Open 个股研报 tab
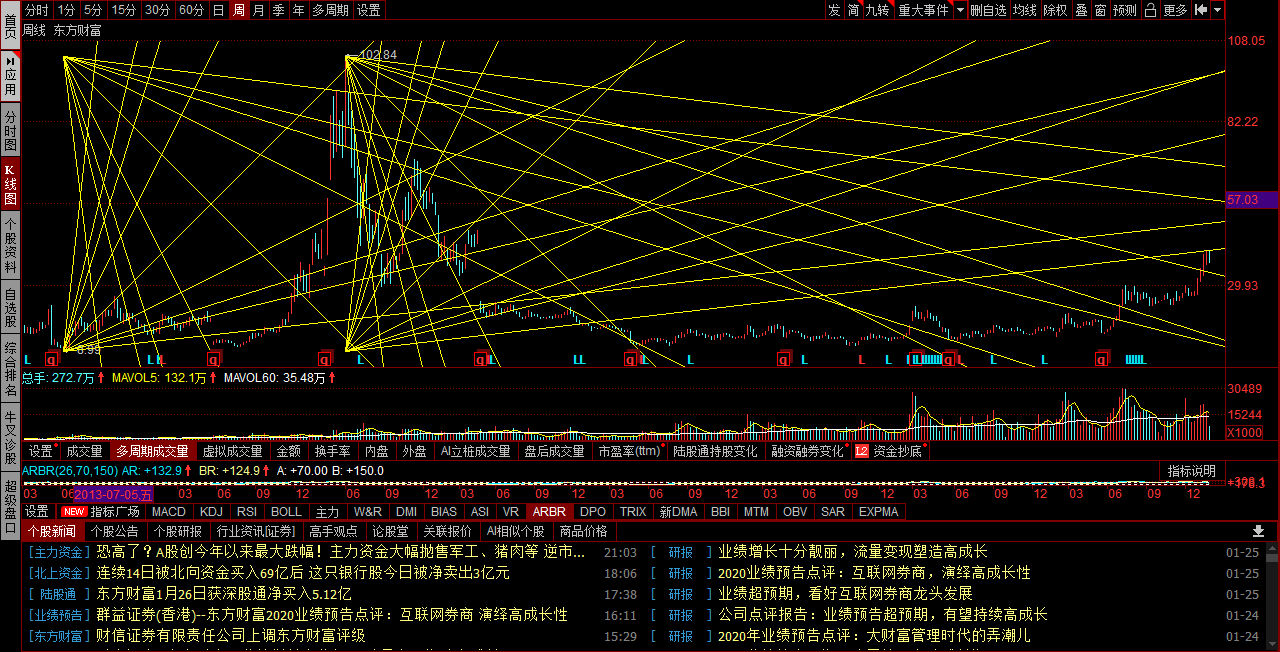The width and height of the screenshot is (1280, 652). tap(177, 531)
